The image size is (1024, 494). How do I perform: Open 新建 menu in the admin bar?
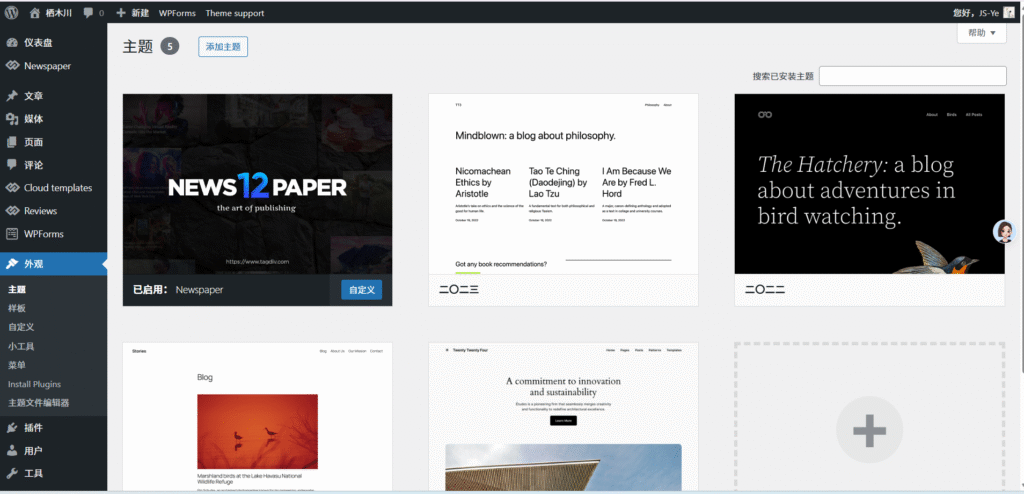[x=139, y=13]
